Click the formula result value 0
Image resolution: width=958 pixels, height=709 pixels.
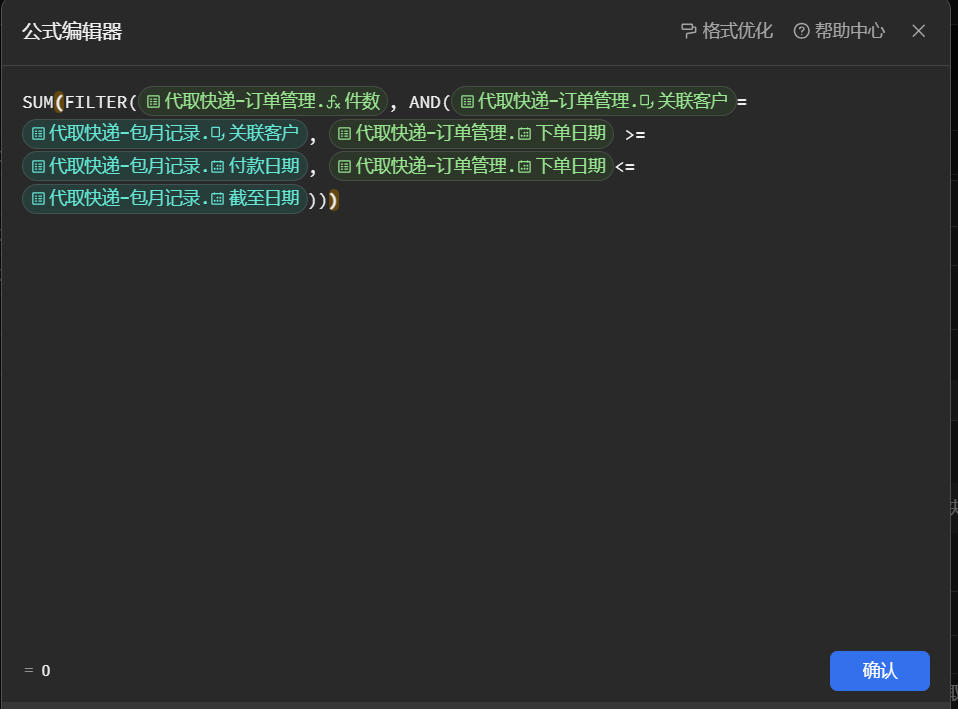[46, 670]
